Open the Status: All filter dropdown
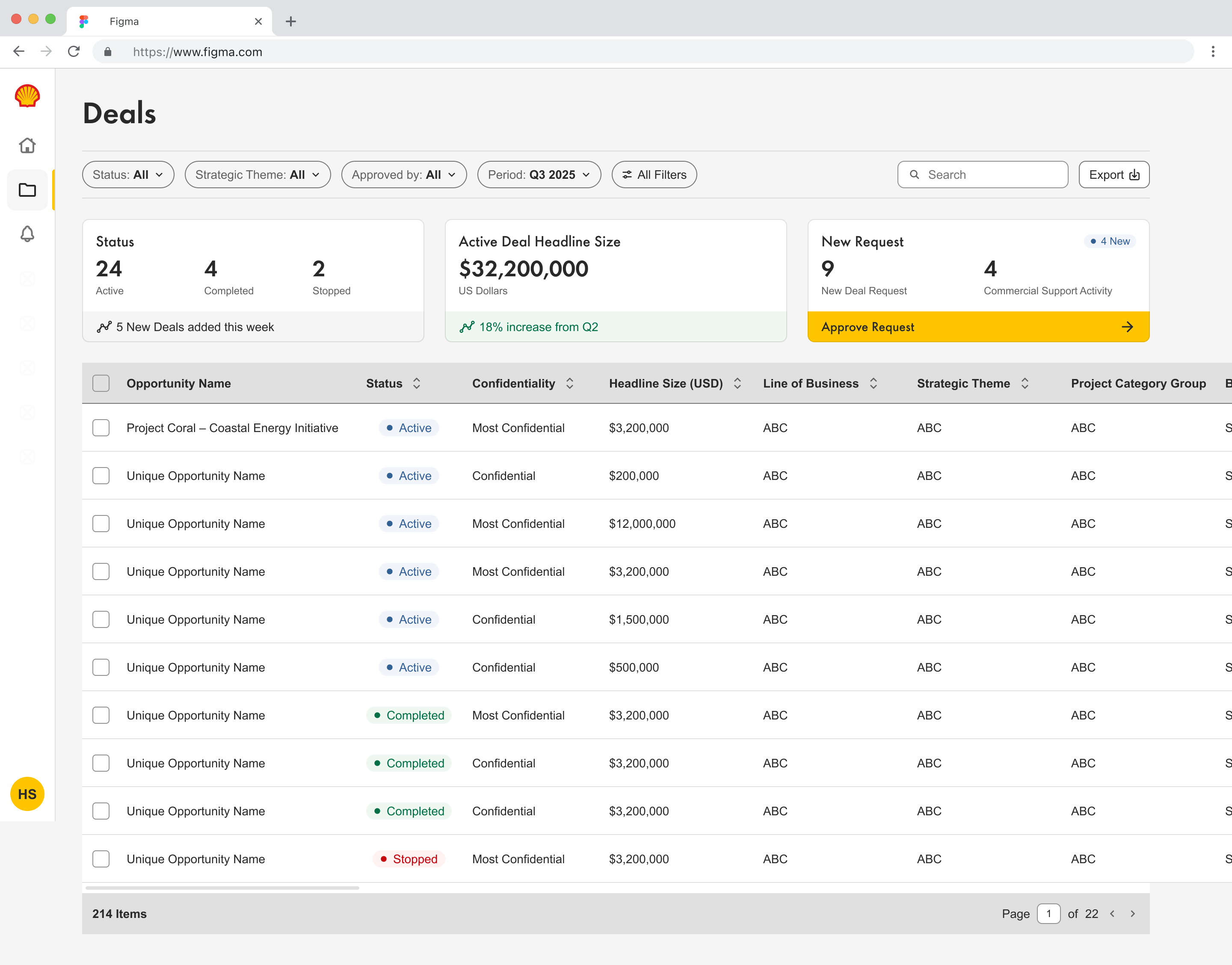Image resolution: width=1232 pixels, height=965 pixels. [x=128, y=175]
